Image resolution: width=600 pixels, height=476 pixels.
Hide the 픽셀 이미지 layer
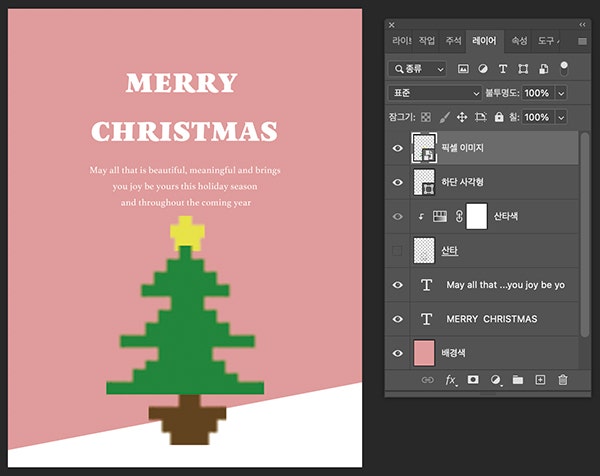tap(398, 149)
